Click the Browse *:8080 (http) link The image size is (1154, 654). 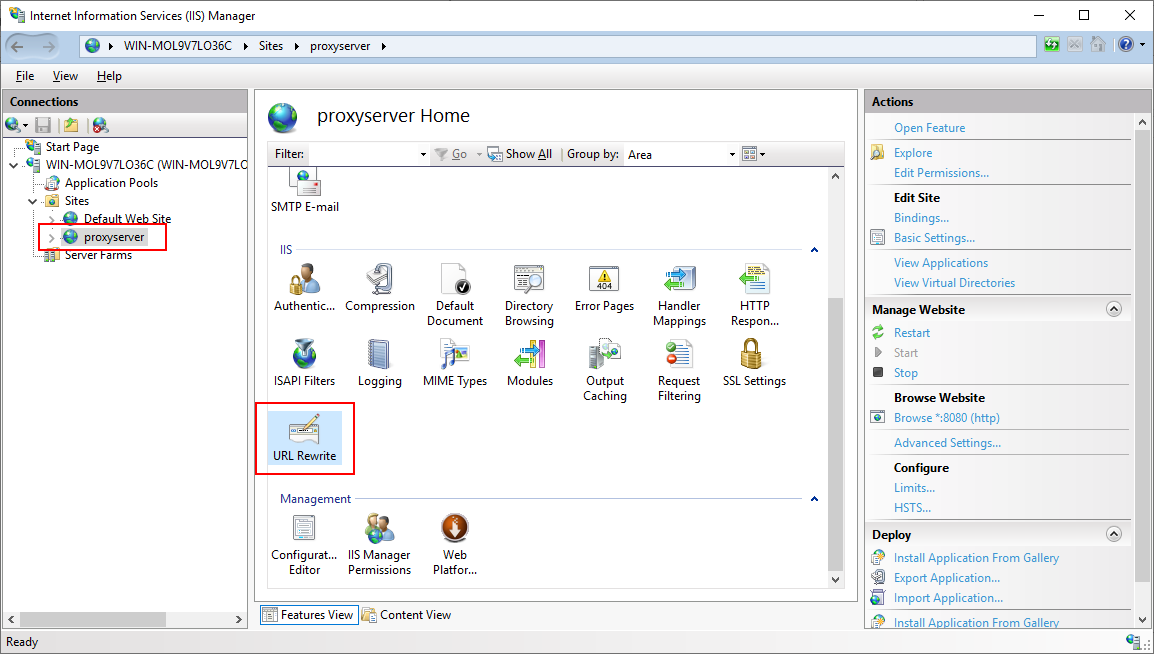(946, 418)
